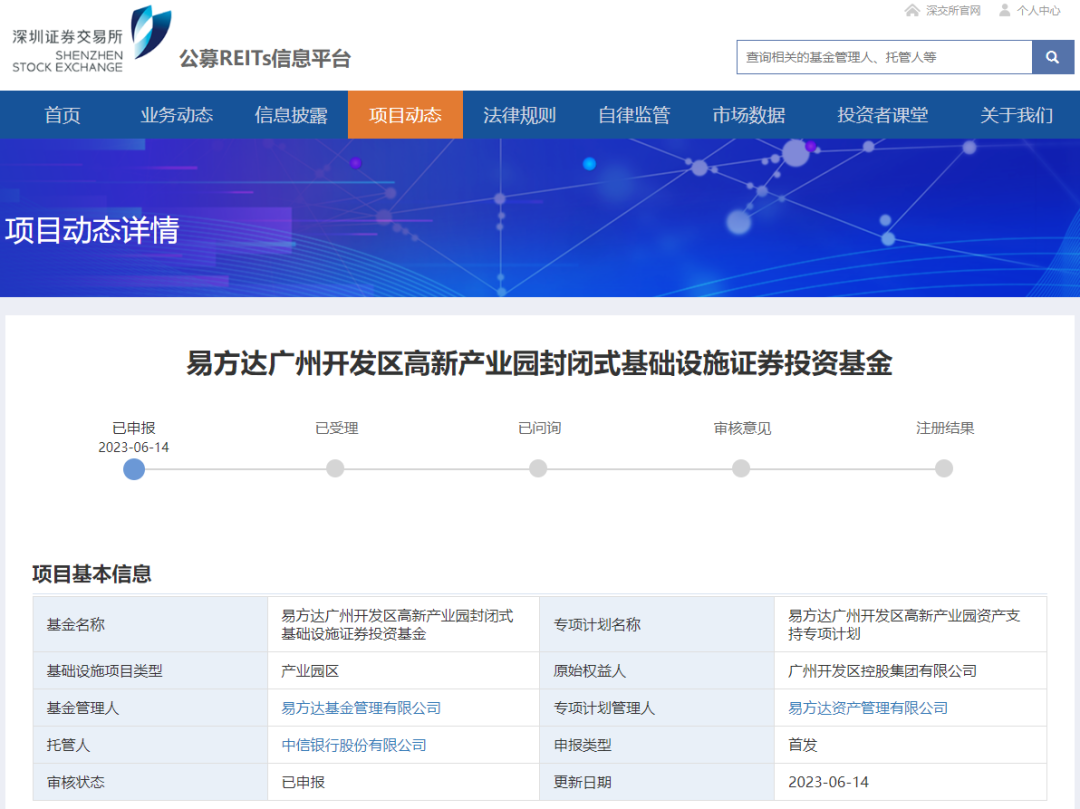Click the 2023-06-14 value in 更新日期 row

[911, 782]
